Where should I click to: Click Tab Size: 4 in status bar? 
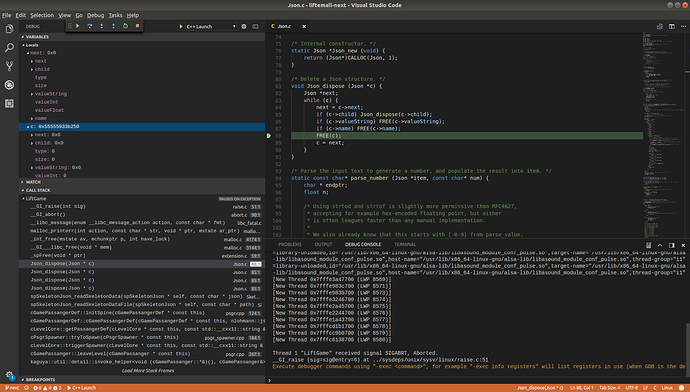609,388
